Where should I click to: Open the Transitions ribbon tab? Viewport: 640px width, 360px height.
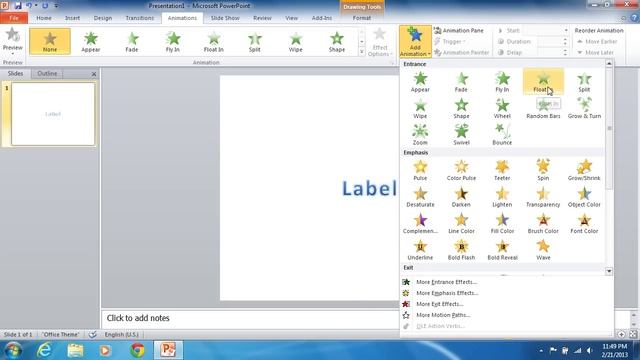140,18
